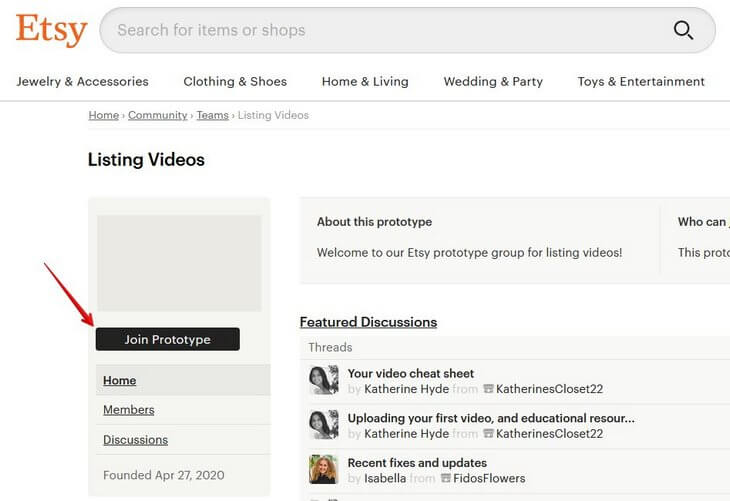Open KatherinesCloset22 shop under 'Your video cheat sheet'
Image resolution: width=730 pixels, height=501 pixels.
click(549, 389)
